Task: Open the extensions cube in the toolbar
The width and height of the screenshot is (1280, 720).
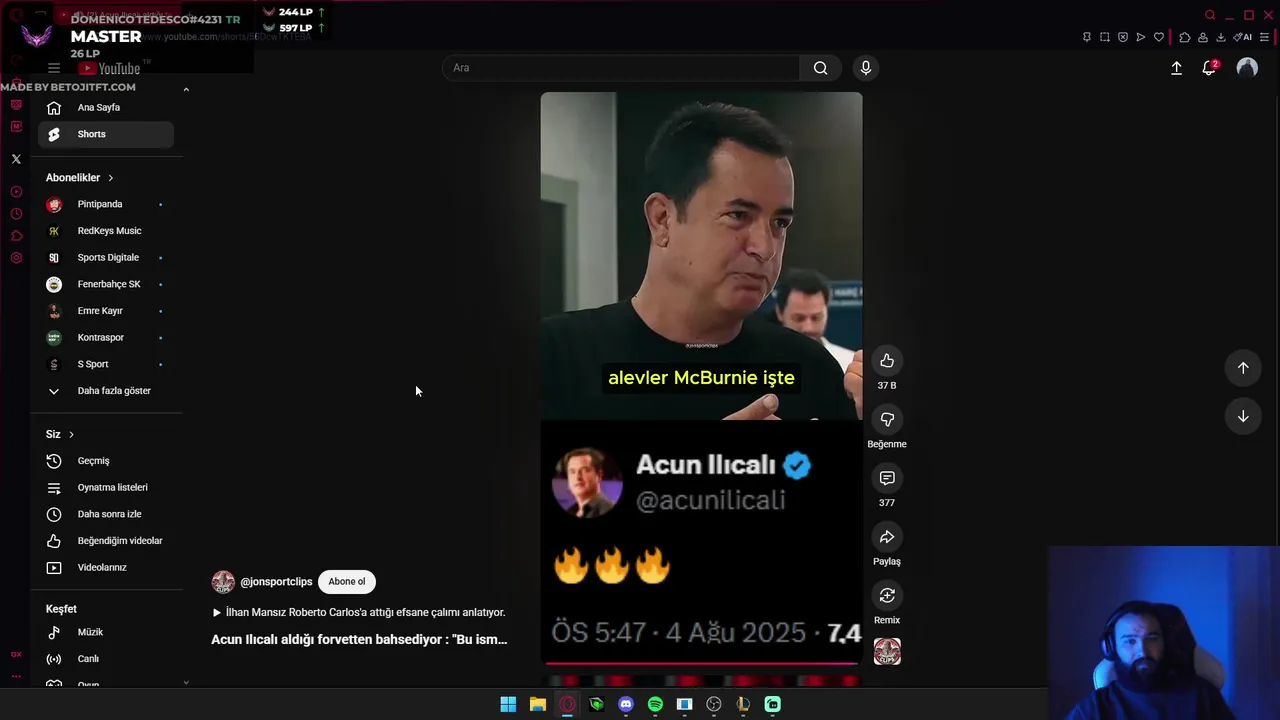Action: click(x=1185, y=37)
